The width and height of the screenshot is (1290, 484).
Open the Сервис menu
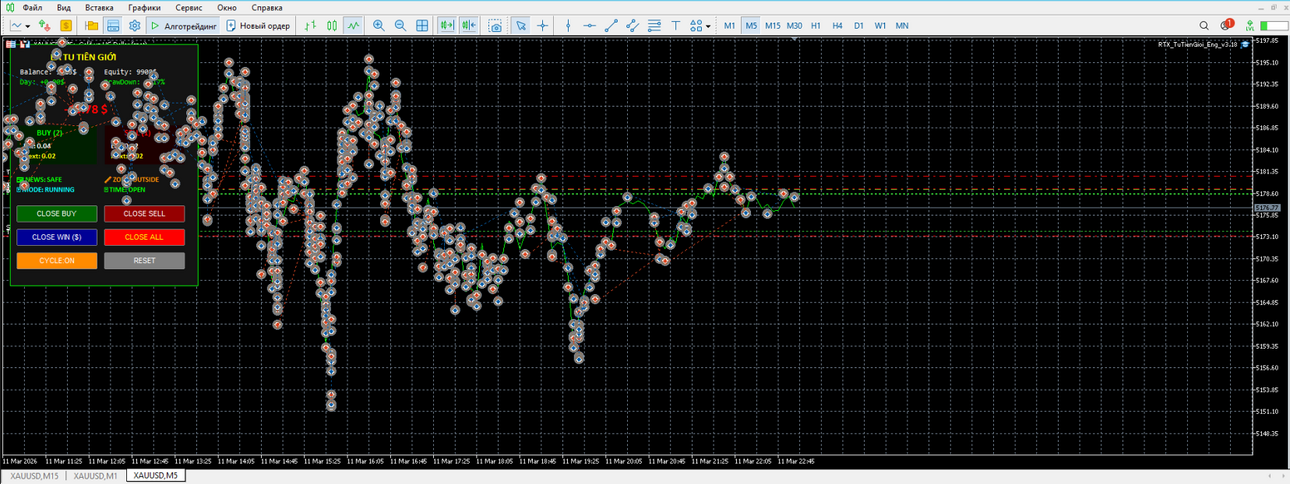[x=189, y=7]
